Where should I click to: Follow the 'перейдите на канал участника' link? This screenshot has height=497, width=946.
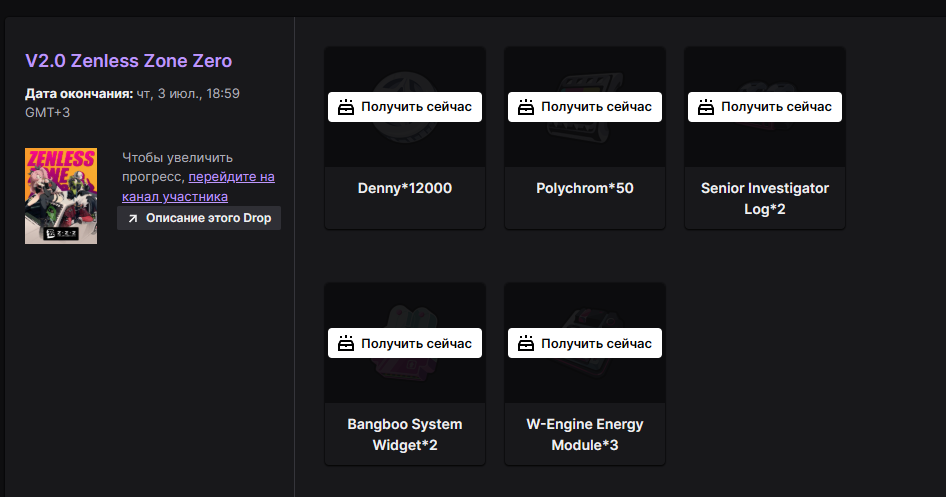click(x=198, y=186)
